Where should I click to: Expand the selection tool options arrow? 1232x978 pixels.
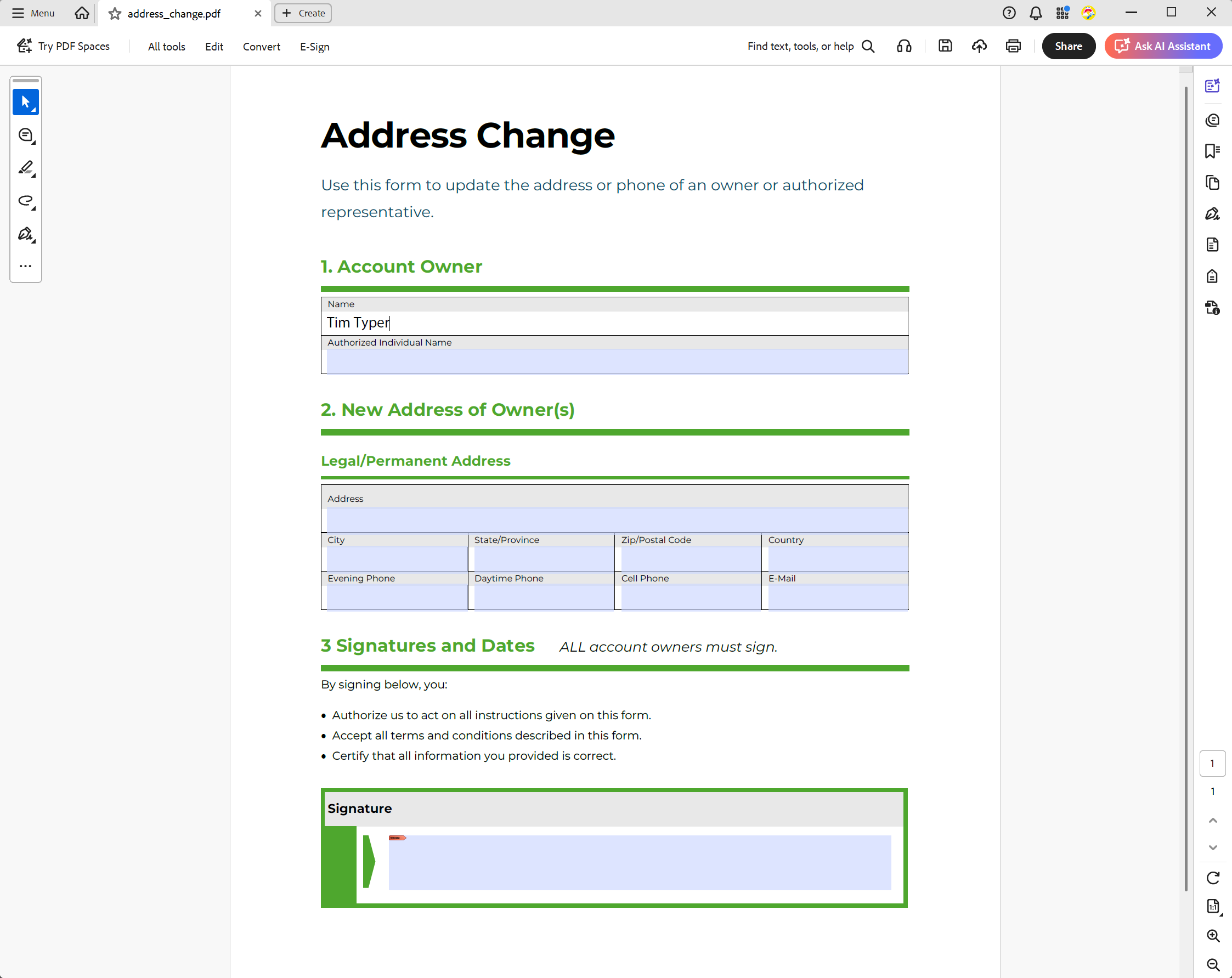click(x=33, y=110)
